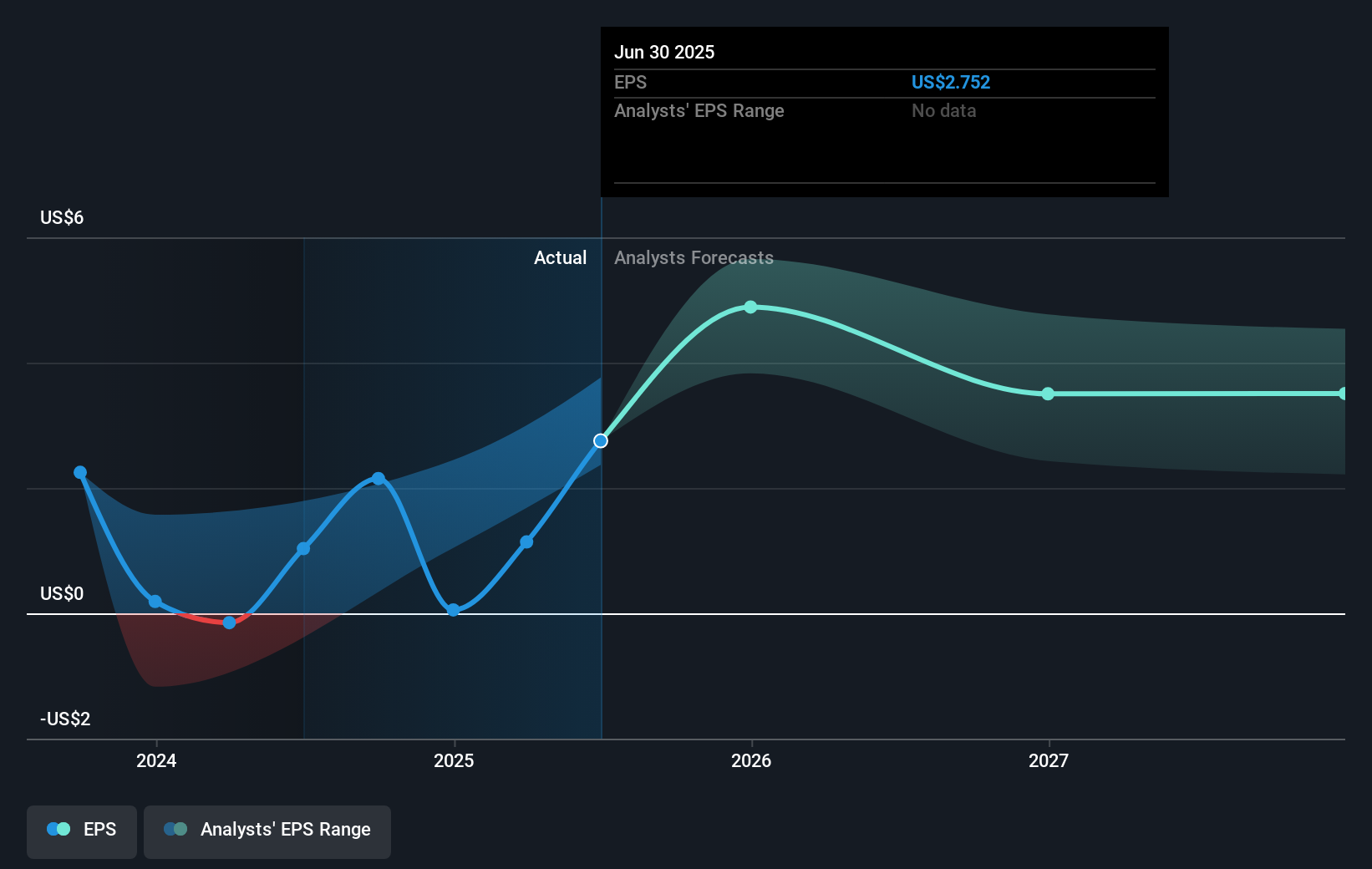
Task: Click the 'Analysts' EPS Range' tooltip row label
Action: (699, 110)
